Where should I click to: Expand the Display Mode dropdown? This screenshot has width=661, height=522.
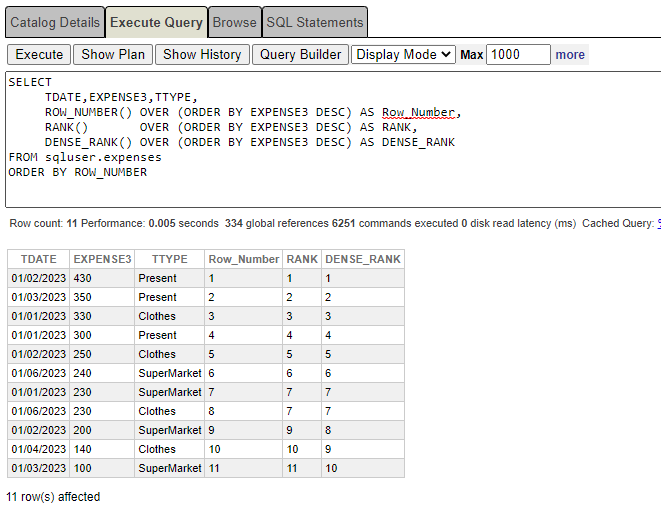pos(403,55)
